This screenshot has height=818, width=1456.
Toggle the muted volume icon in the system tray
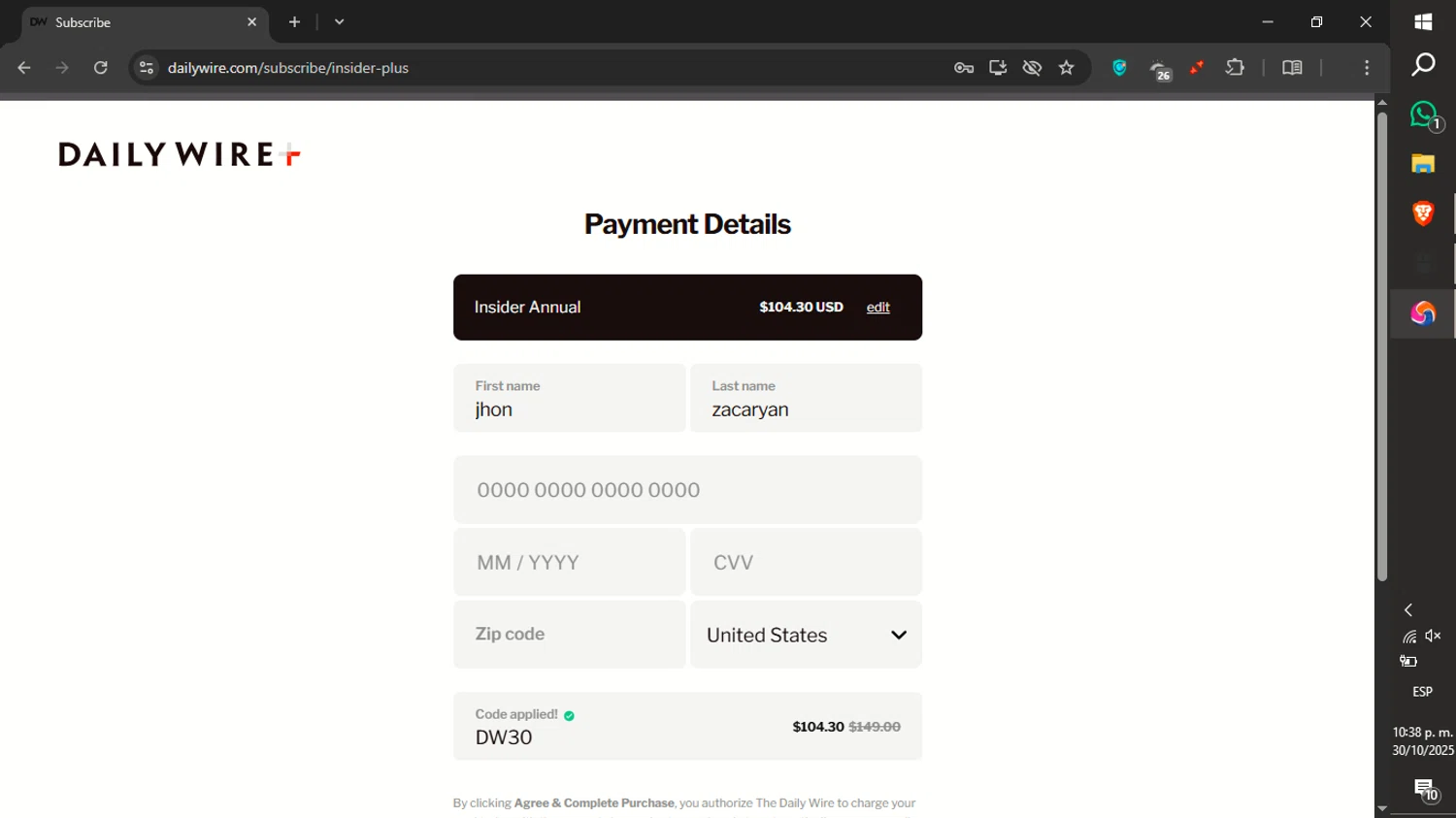click(1434, 636)
